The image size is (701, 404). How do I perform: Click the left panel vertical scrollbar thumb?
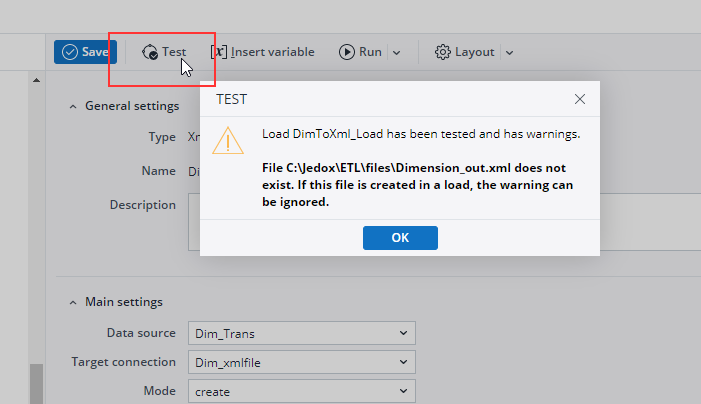tap(37, 383)
